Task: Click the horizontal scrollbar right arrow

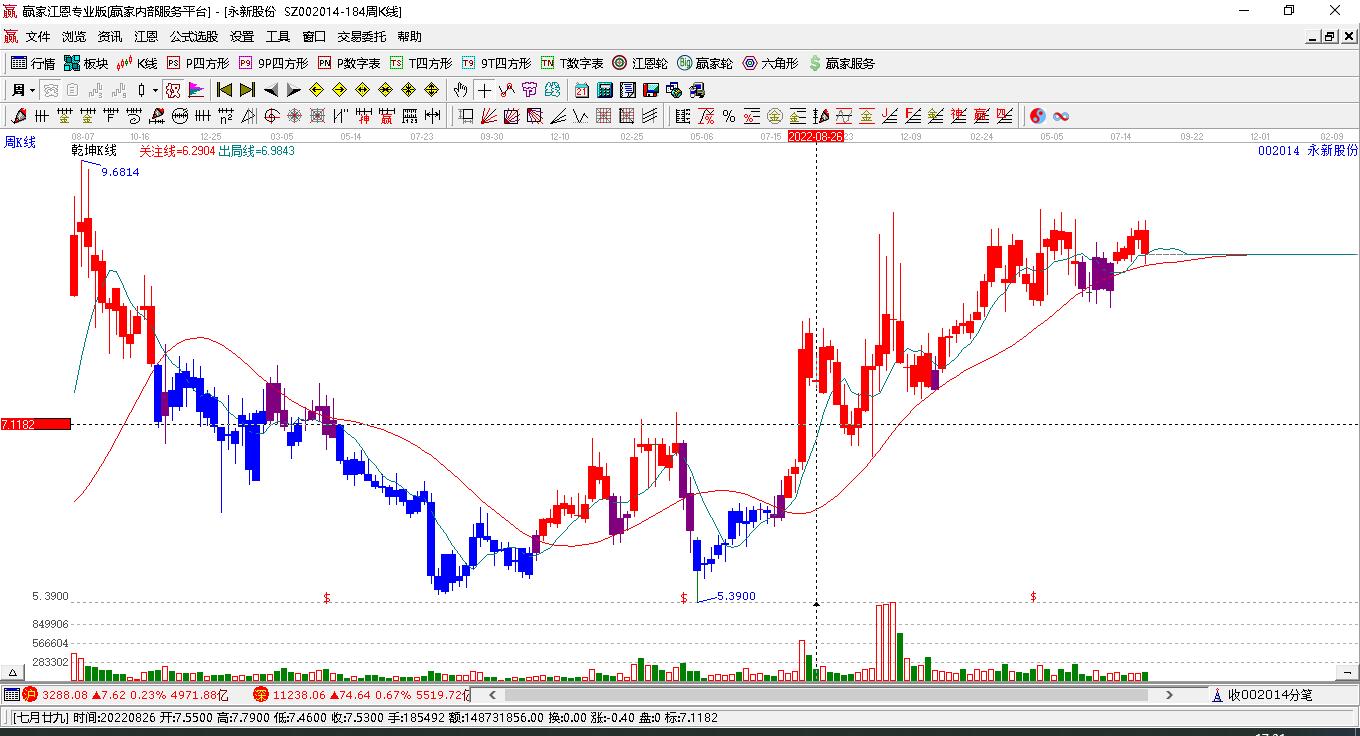Action: (1169, 694)
